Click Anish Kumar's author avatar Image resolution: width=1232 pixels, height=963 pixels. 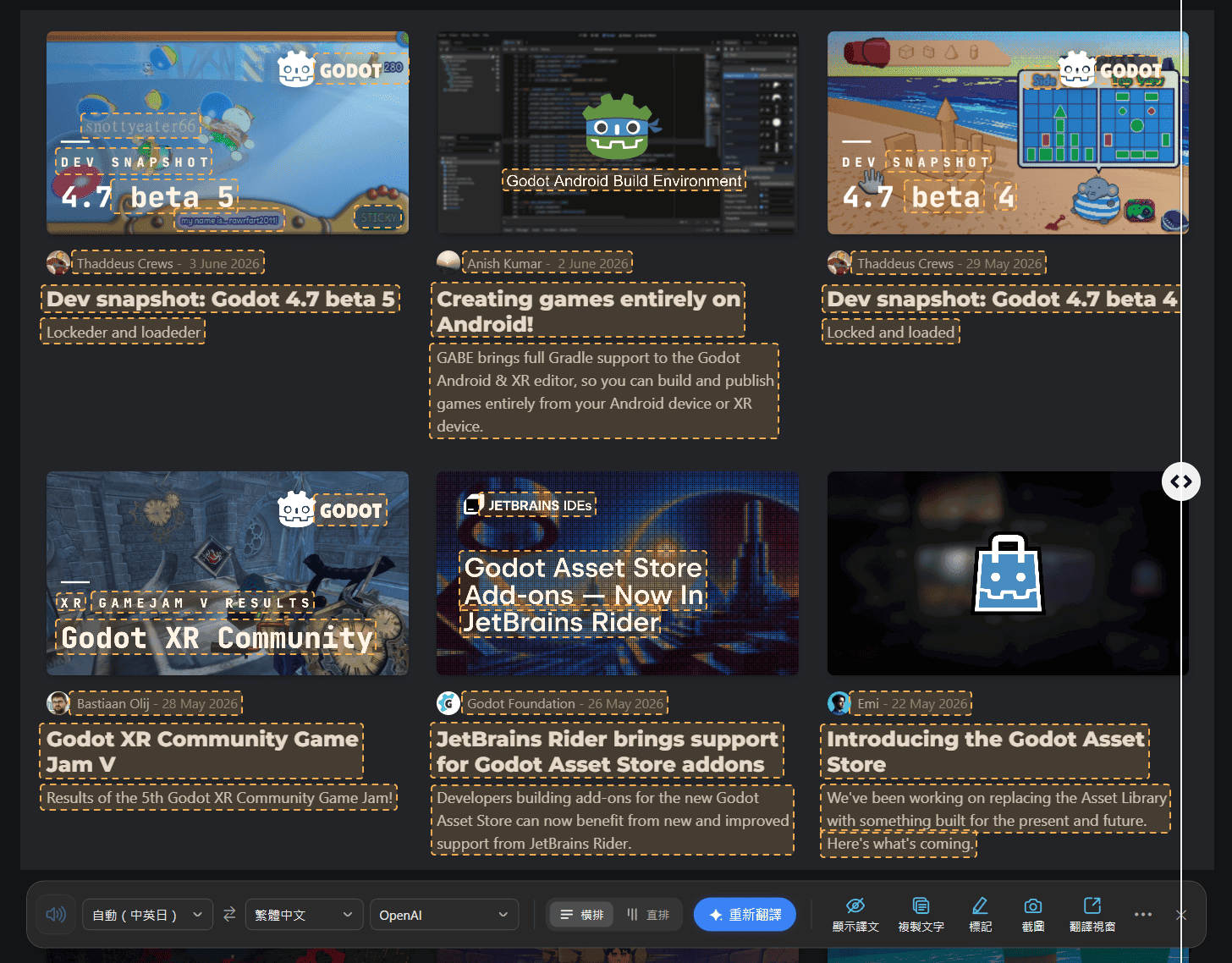[448, 262]
